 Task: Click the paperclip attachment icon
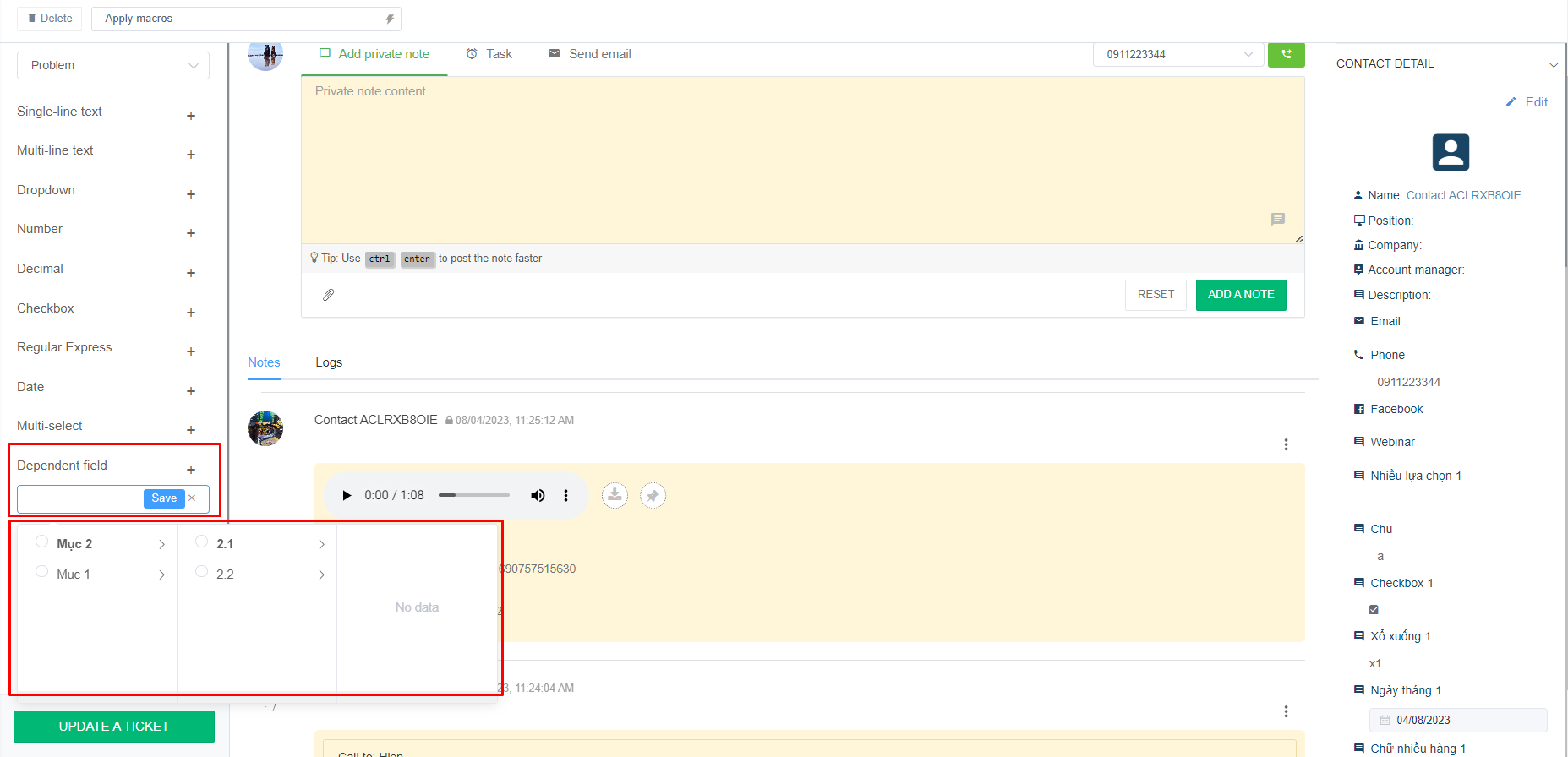click(329, 295)
